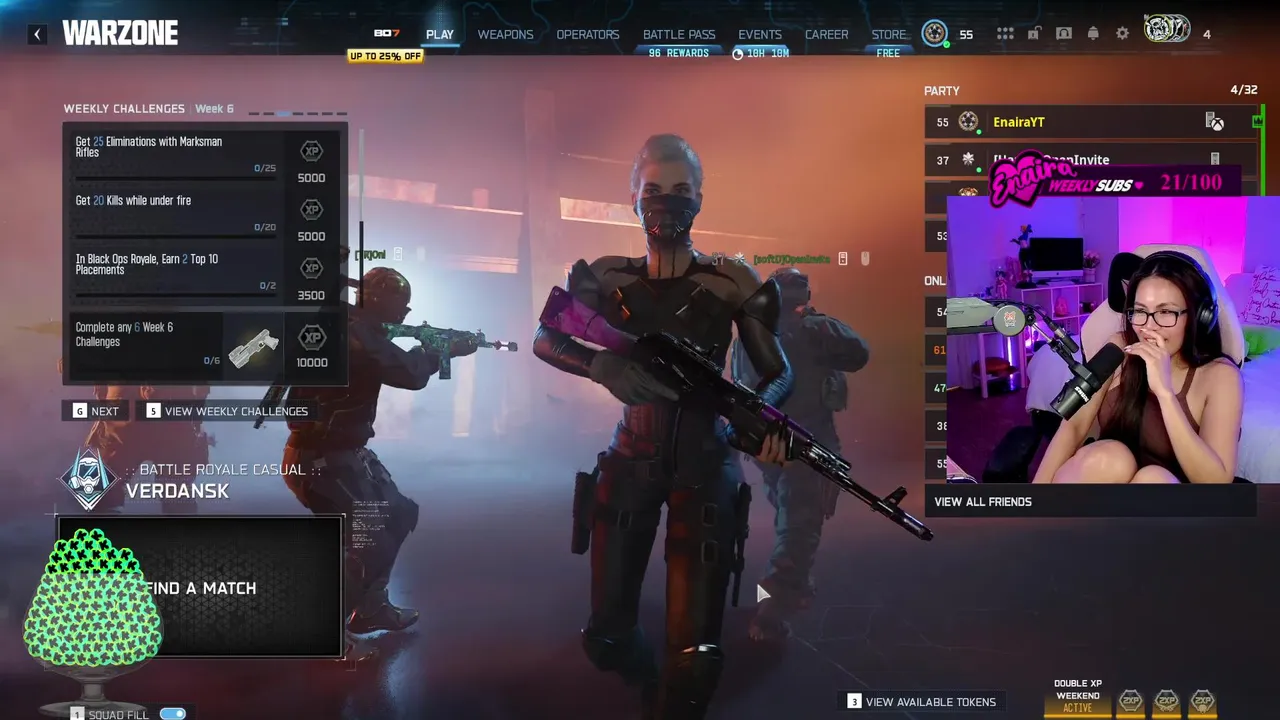1280x720 pixels.
Task: Open the unlock padlock icon in top bar
Action: coord(1034,34)
